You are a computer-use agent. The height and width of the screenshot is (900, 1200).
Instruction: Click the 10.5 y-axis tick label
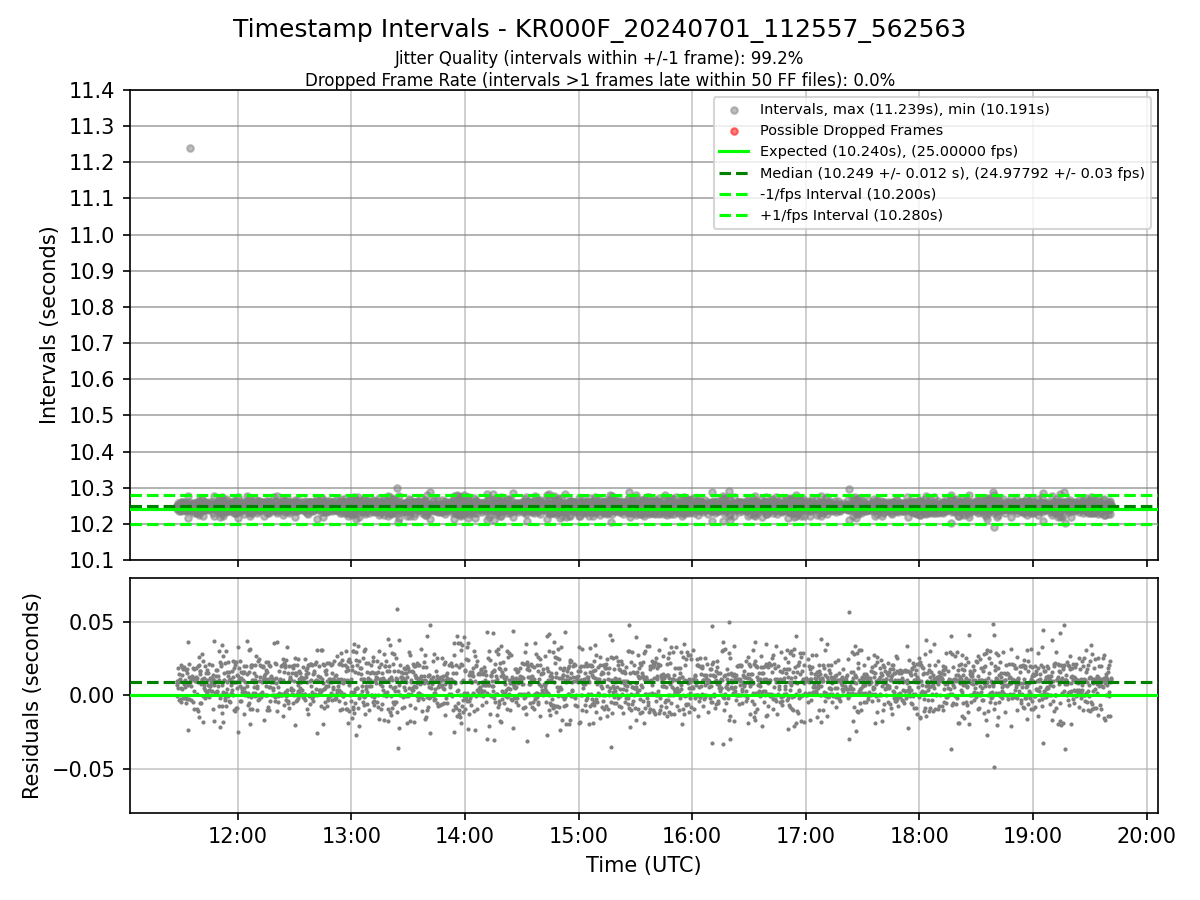coord(94,416)
